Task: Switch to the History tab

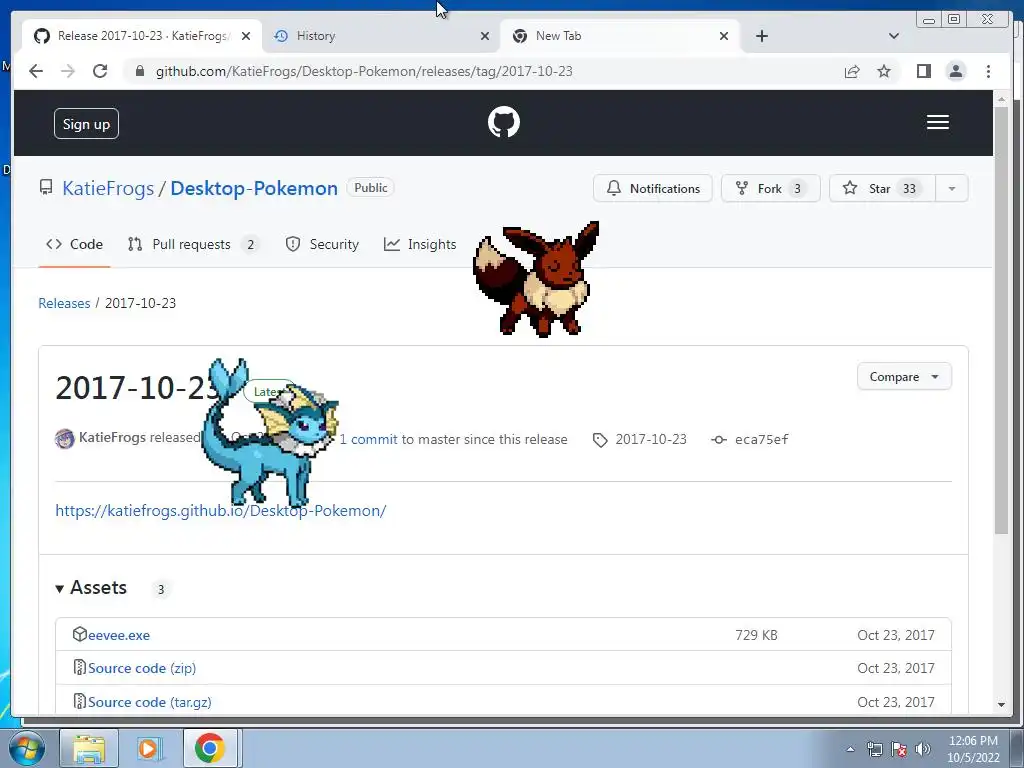Action: 381,36
